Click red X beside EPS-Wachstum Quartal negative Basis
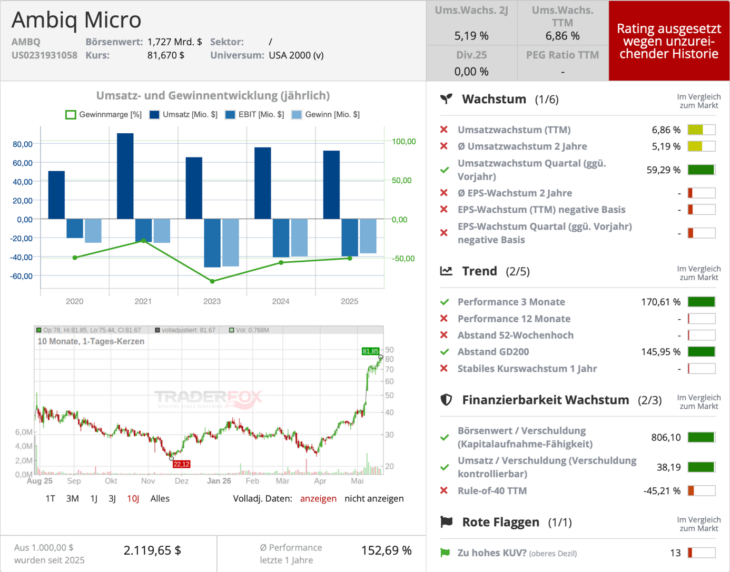Viewport: 730px width, 572px height. (x=444, y=233)
